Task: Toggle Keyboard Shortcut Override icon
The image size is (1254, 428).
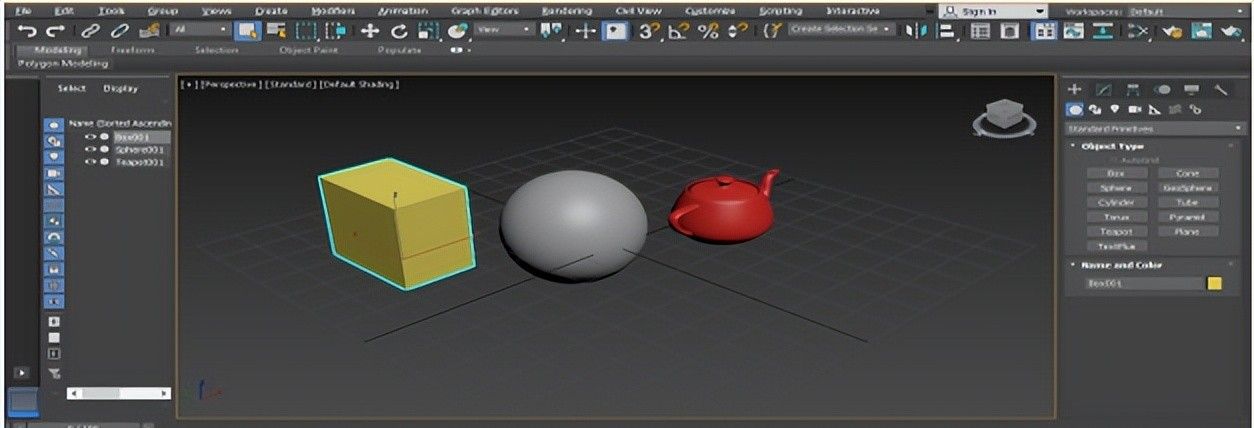Action: coord(616,32)
